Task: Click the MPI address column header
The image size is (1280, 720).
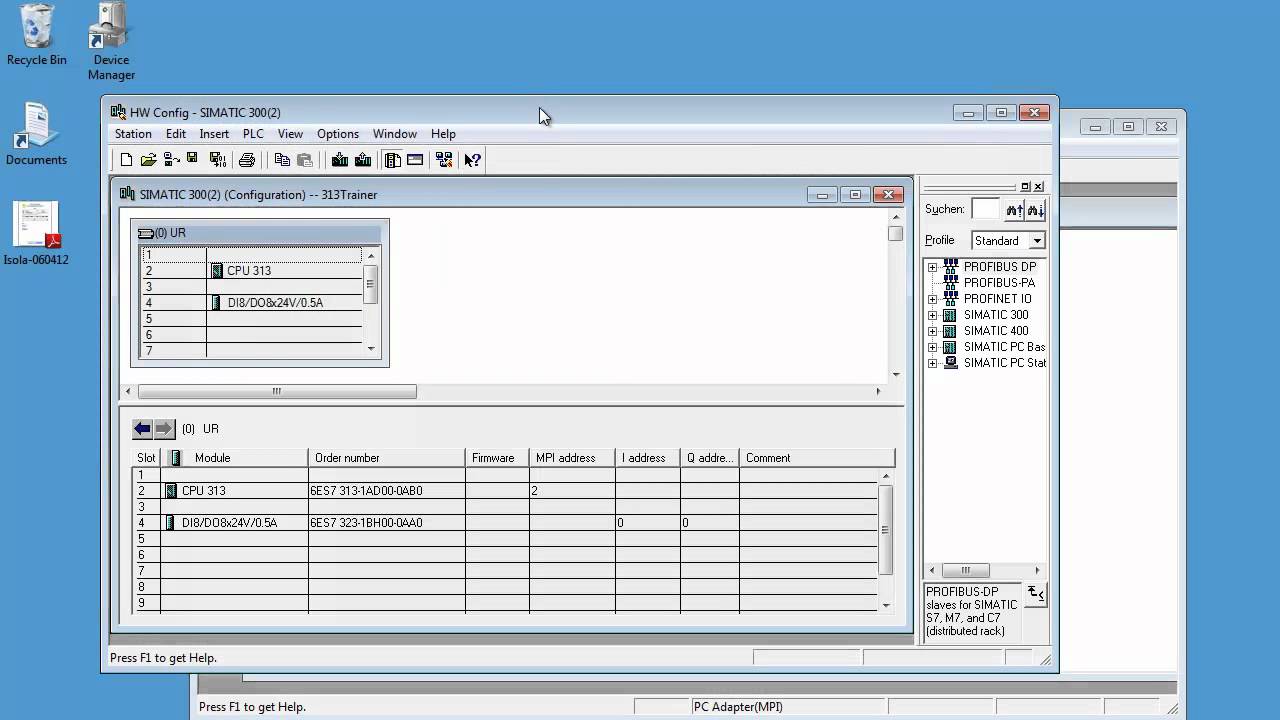Action: 572,458
